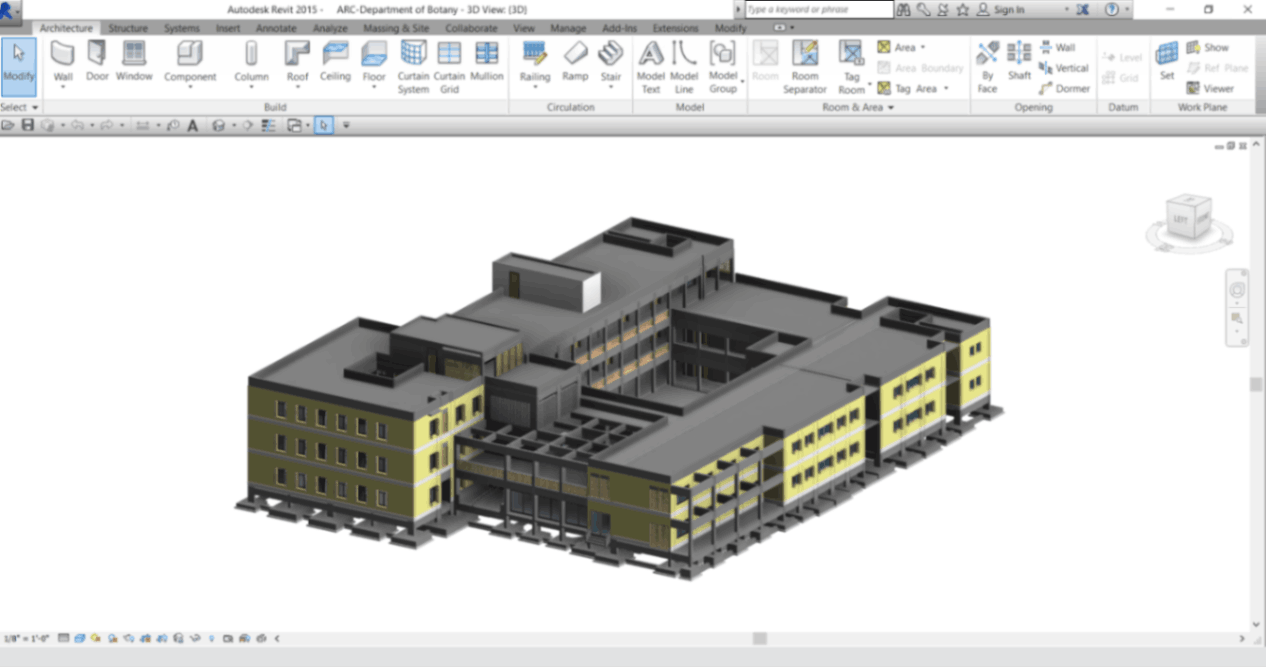Click the Model Text tool
The width and height of the screenshot is (1266, 667).
coord(650,66)
